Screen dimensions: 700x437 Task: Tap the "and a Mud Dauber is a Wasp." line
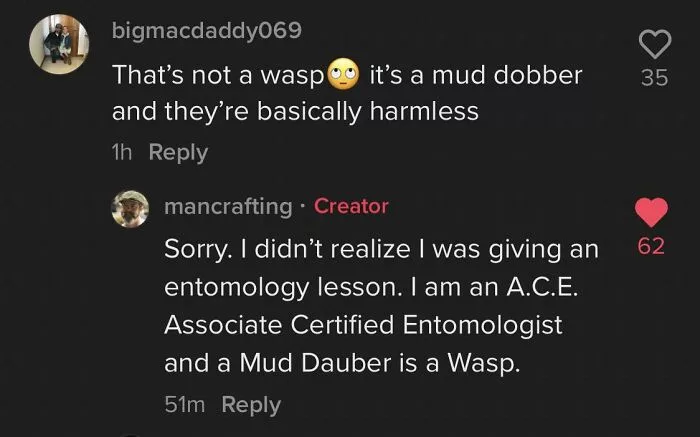(x=342, y=363)
